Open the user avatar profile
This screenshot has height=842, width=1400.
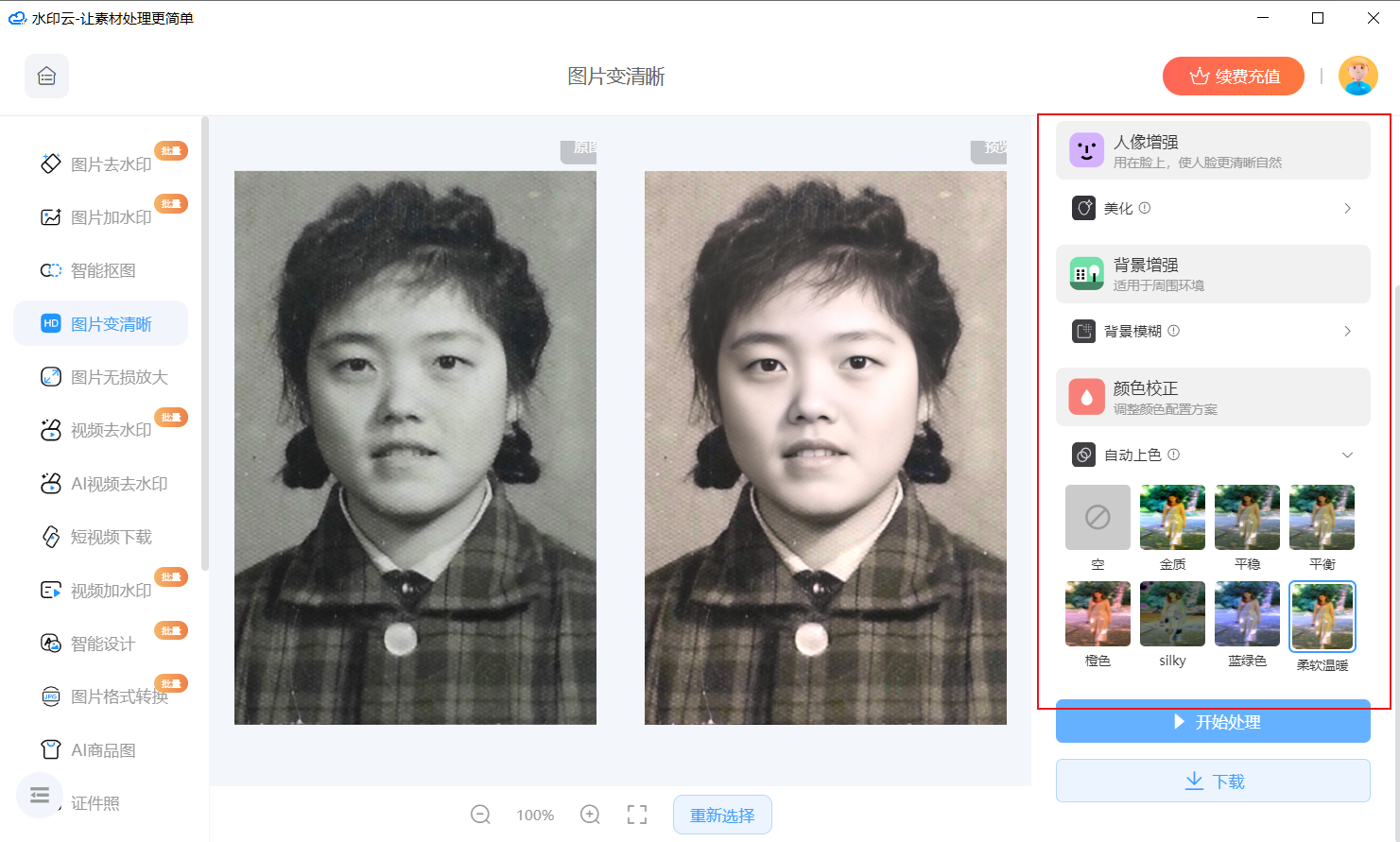point(1358,76)
